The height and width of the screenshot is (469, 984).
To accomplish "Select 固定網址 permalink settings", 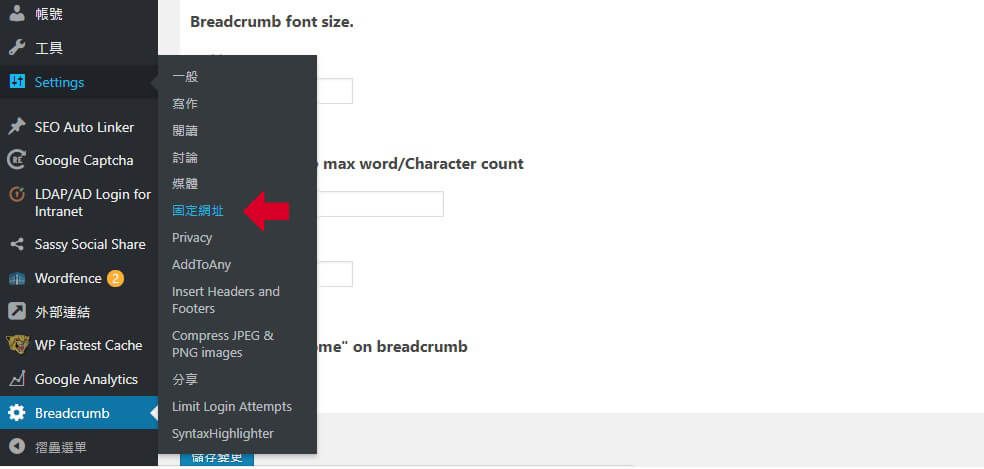I will (x=198, y=211).
